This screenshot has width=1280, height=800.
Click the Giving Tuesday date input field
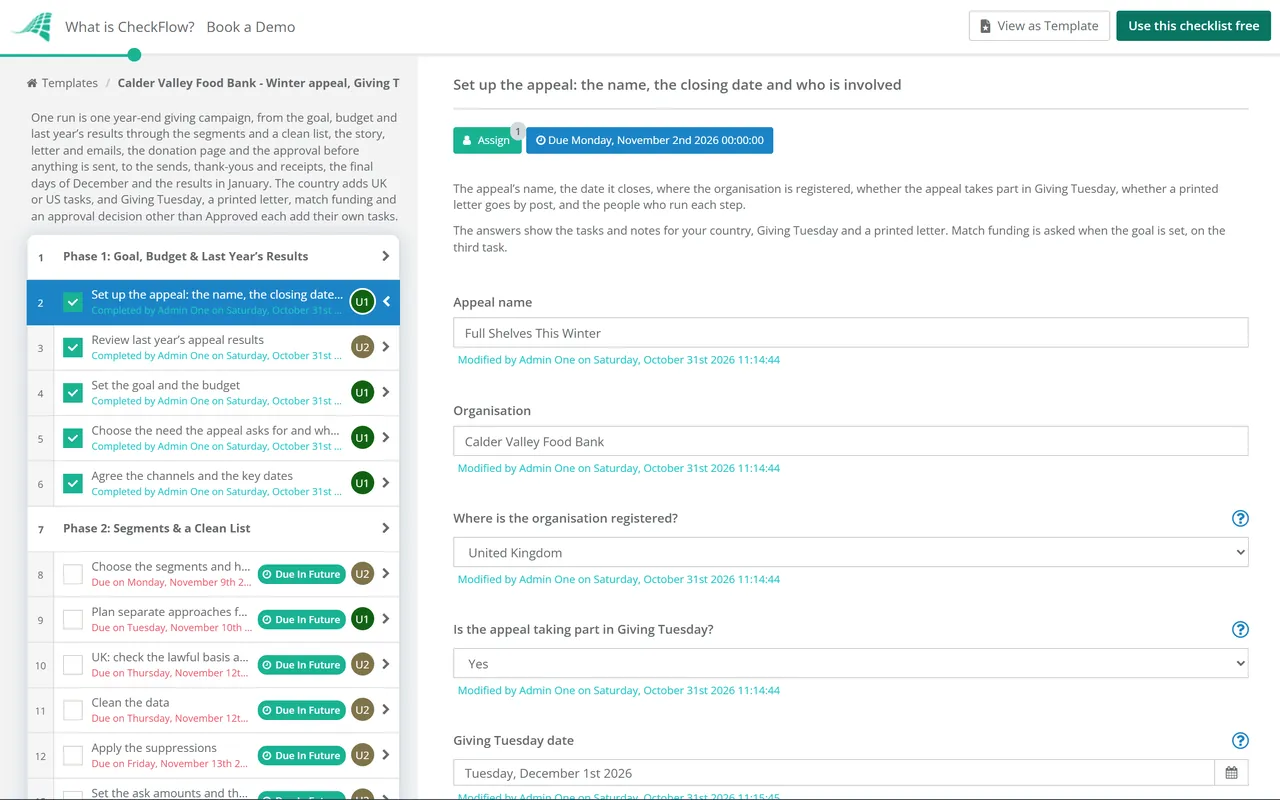(x=834, y=773)
